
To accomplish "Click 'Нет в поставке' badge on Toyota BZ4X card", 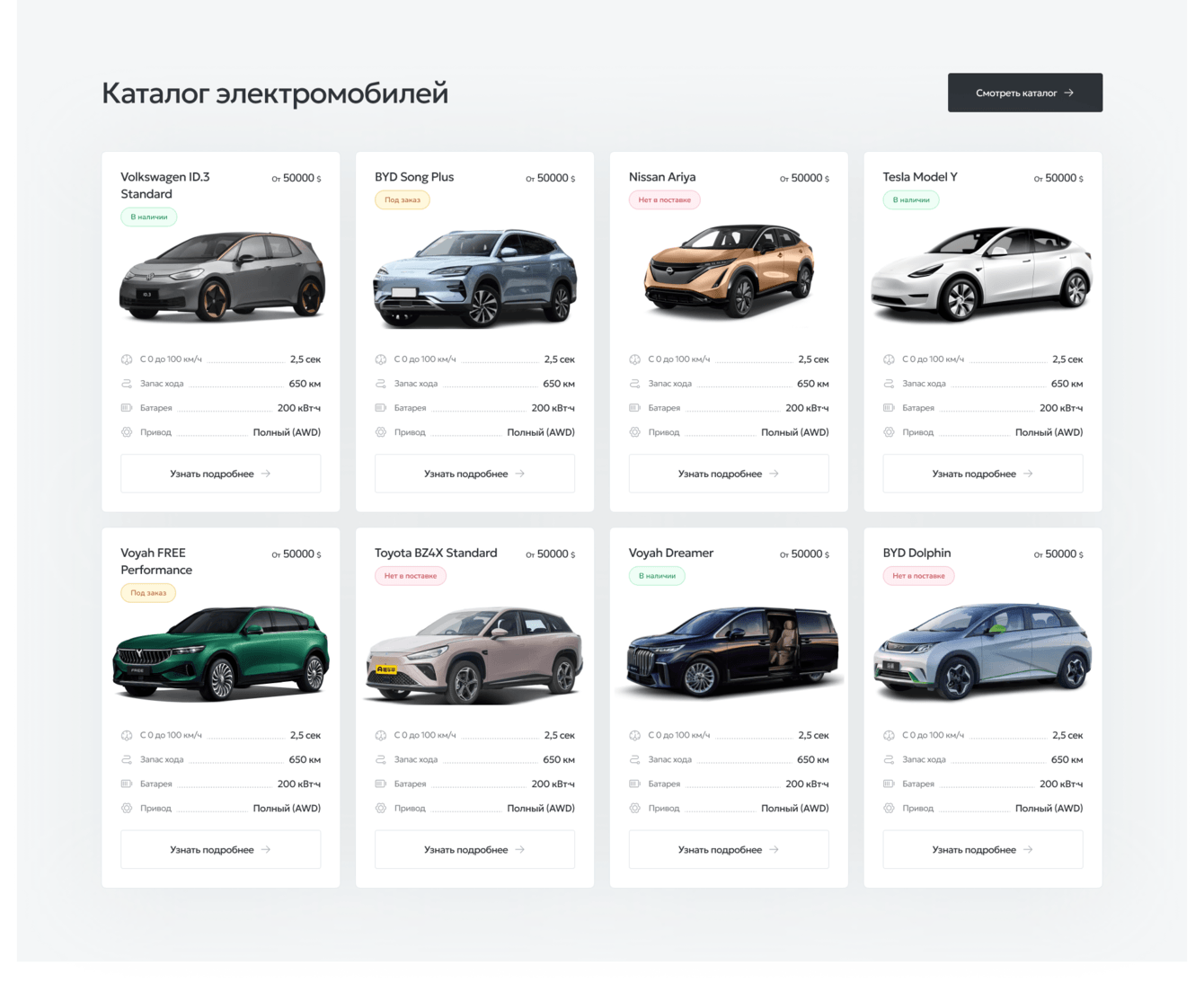I will (411, 576).
